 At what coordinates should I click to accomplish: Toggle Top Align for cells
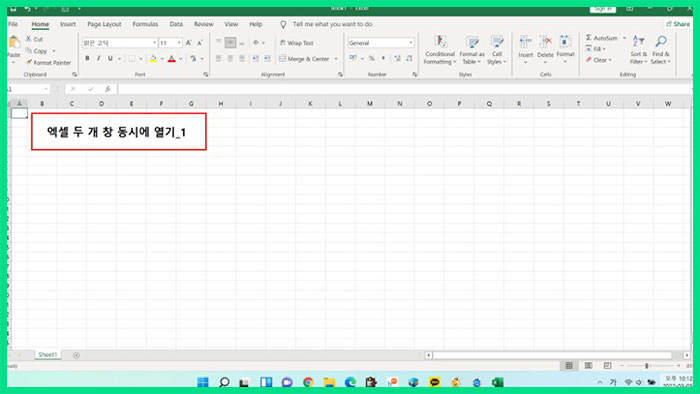pyautogui.click(x=218, y=42)
